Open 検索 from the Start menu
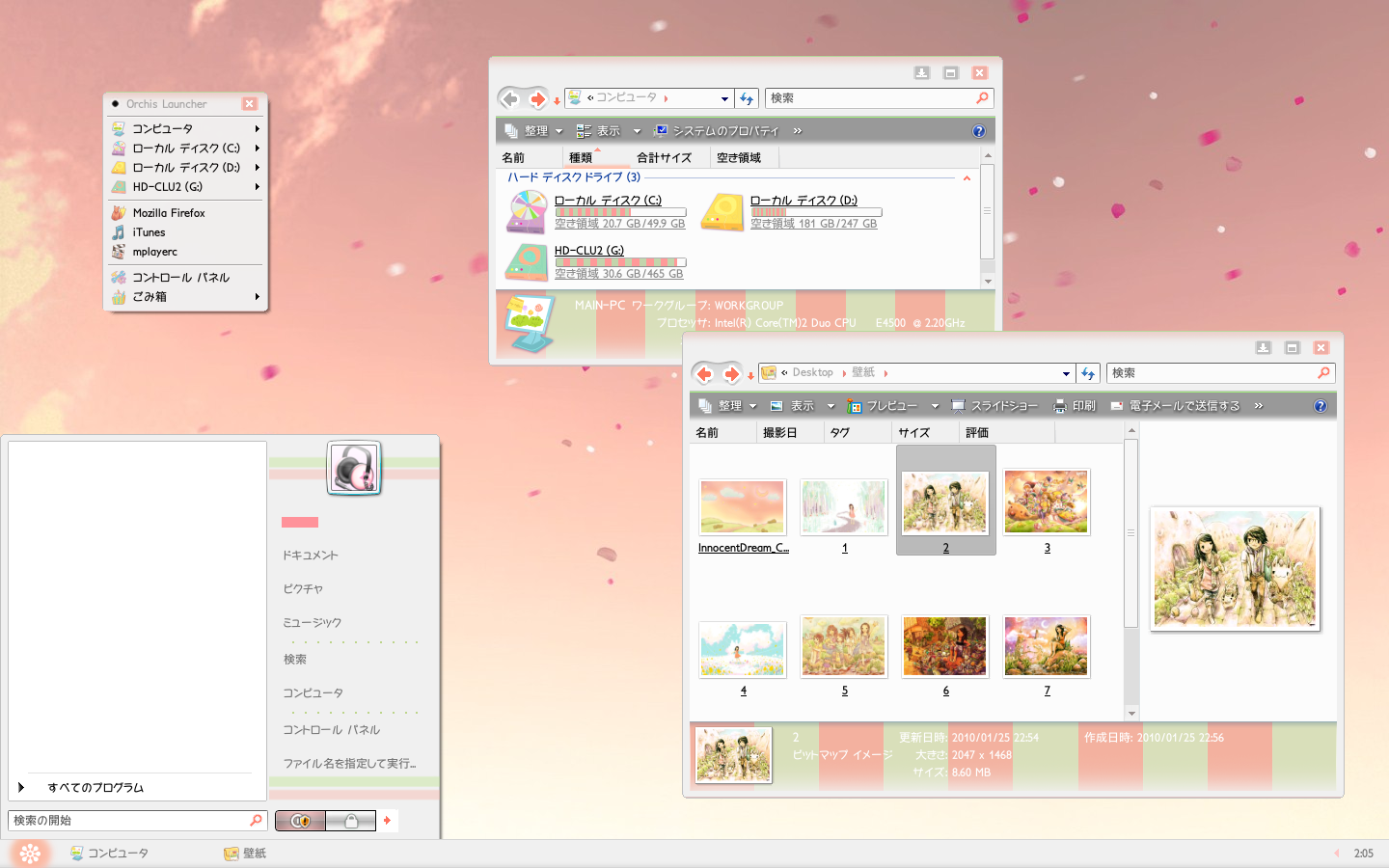 (x=295, y=660)
